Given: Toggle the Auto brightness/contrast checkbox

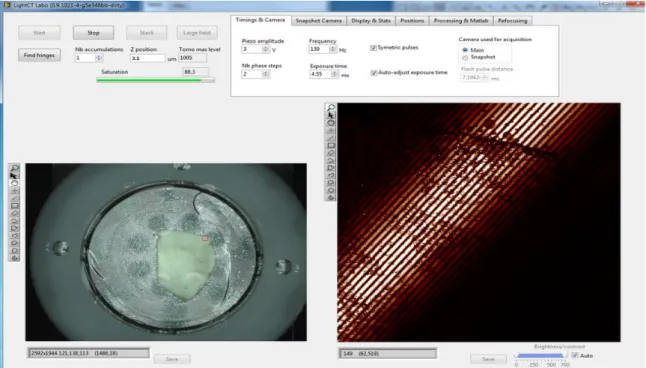Looking at the screenshot, I should (x=575, y=355).
